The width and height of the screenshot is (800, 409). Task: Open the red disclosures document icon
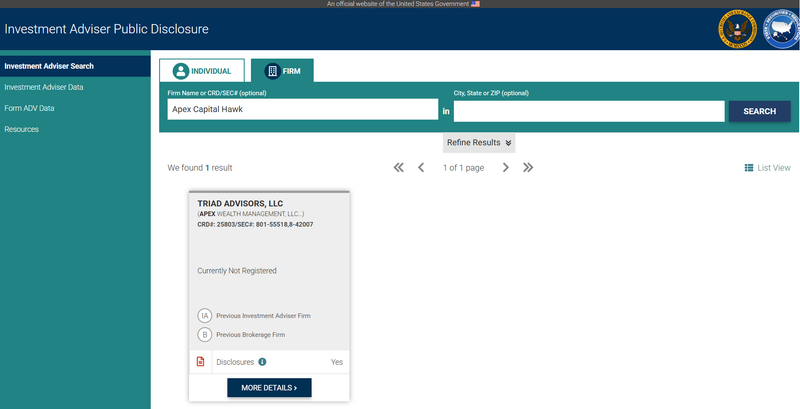pos(201,362)
